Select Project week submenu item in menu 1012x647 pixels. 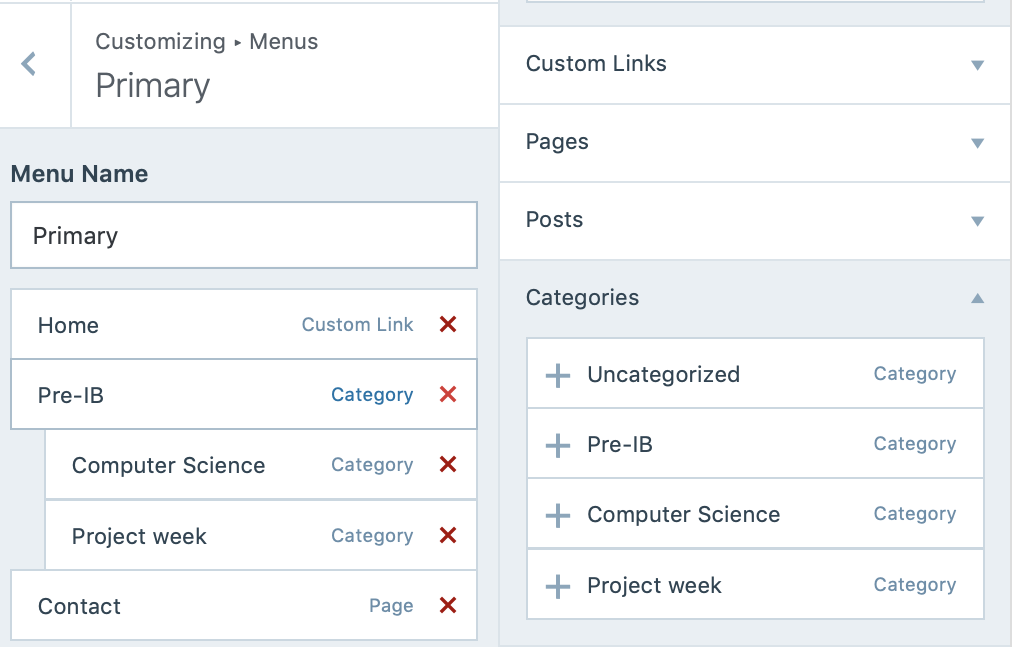click(139, 536)
